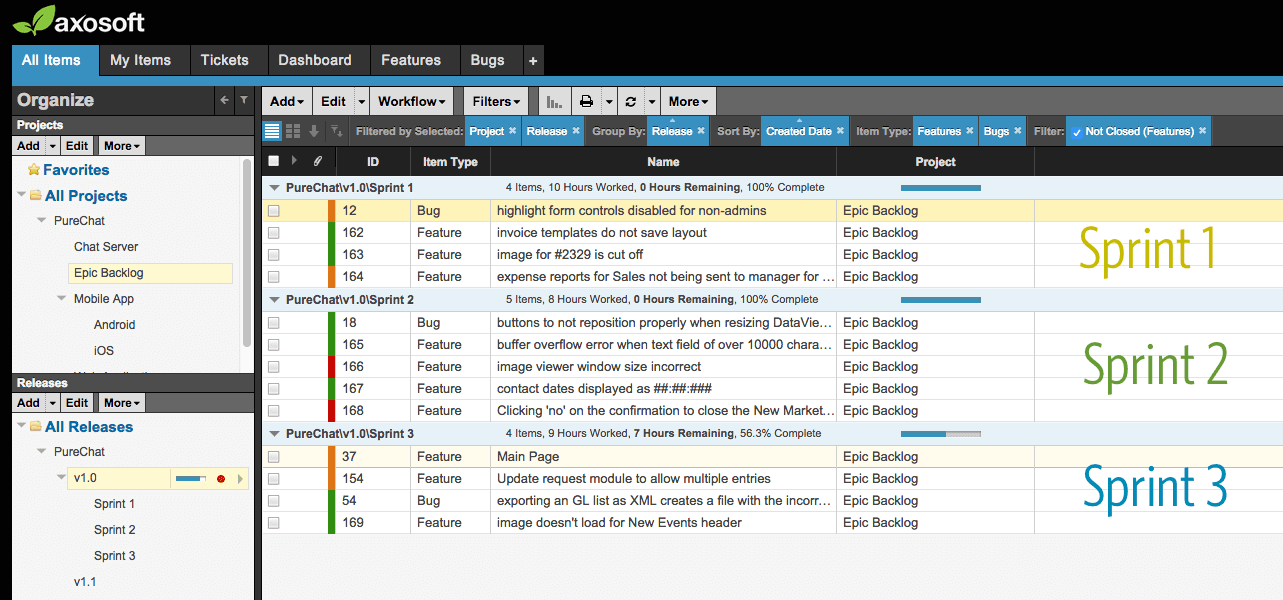Select the checkbox for item 37 Main Page
This screenshot has width=1283, height=600.
(274, 457)
